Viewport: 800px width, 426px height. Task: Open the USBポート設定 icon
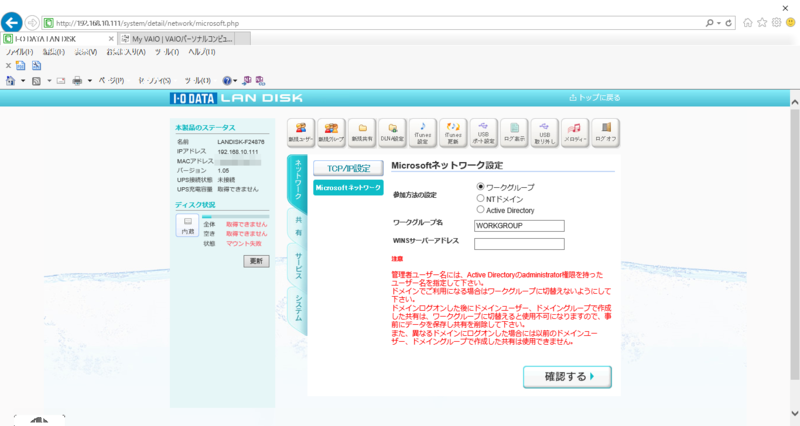[x=483, y=133]
